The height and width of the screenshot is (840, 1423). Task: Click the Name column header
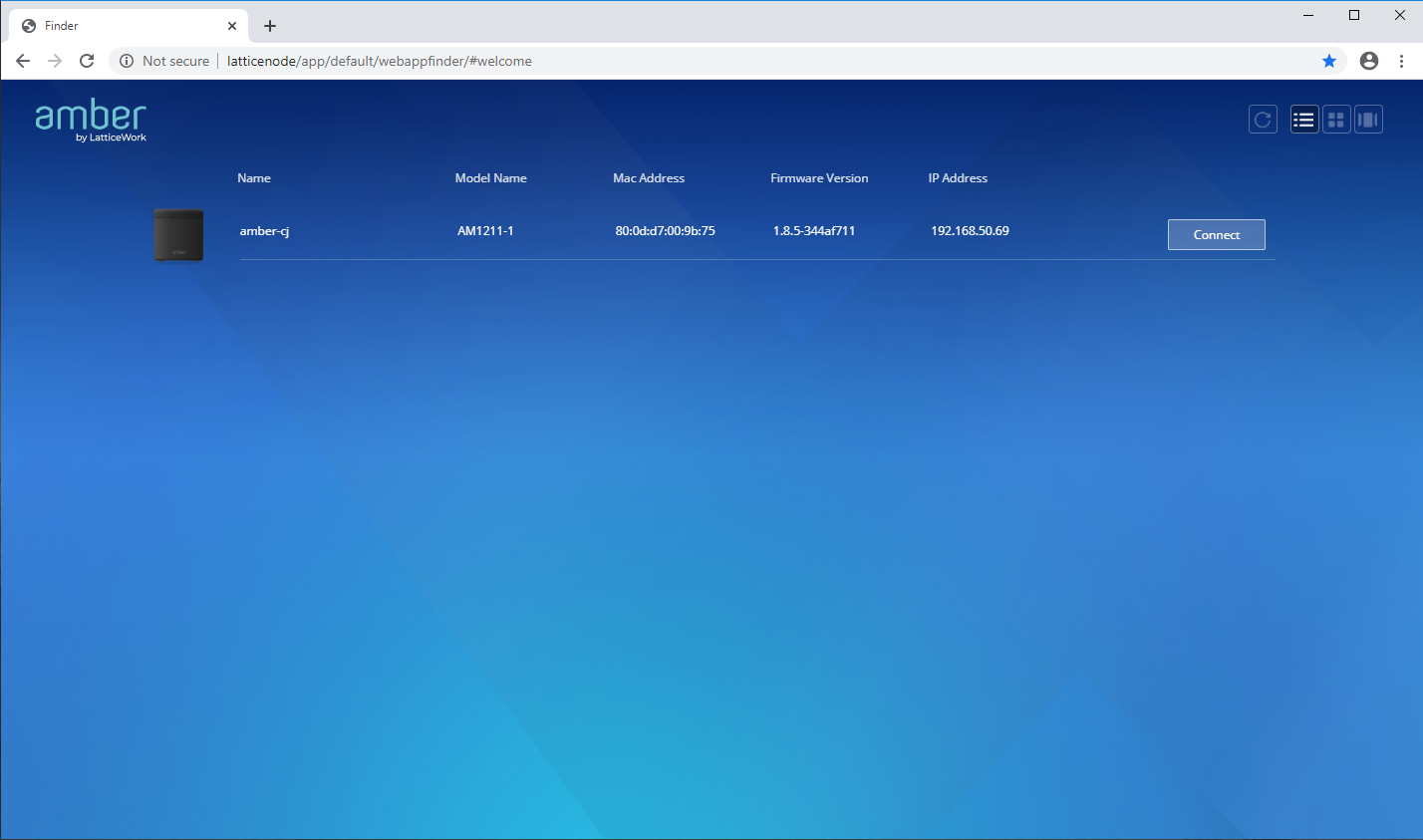coord(254,178)
